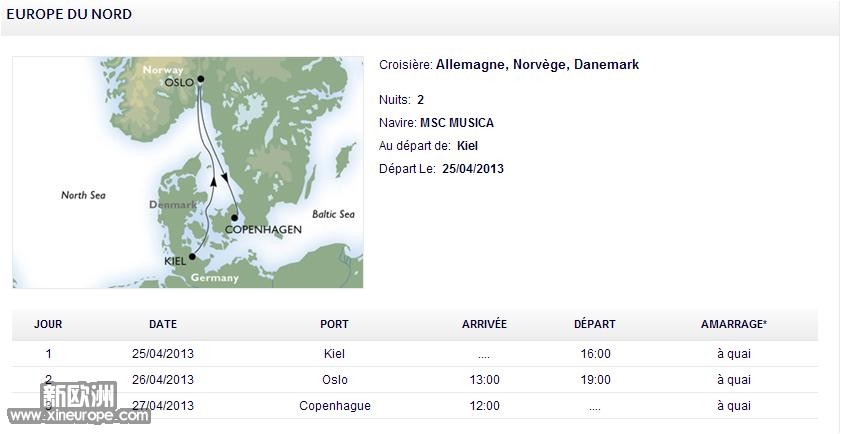Screen dimensions: 853x434
Task: Click the AMARRAGE* column header
Action: [734, 324]
